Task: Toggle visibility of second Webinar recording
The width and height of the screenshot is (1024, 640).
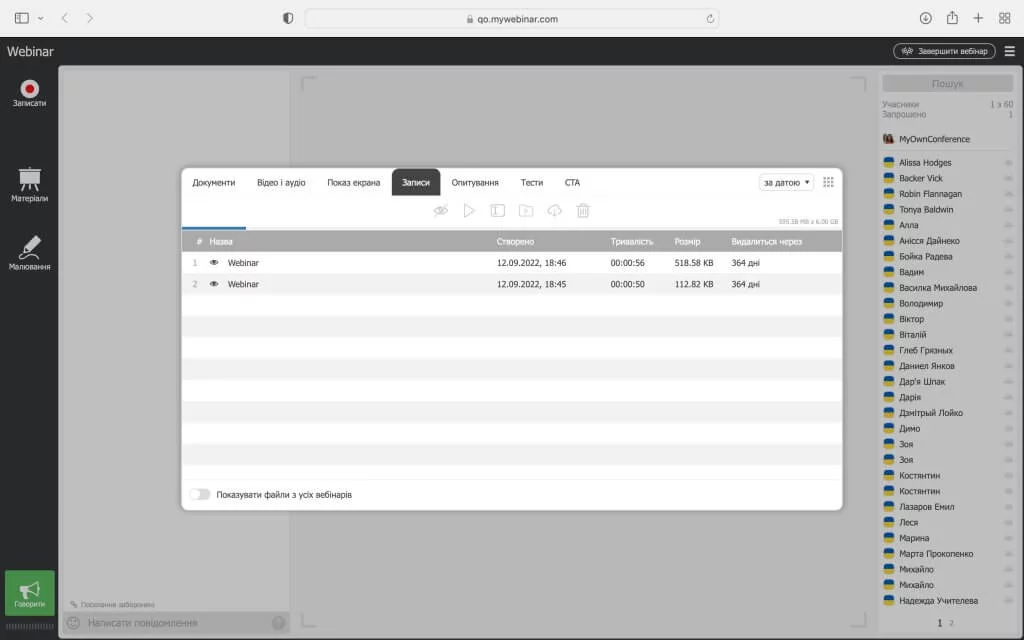Action: click(214, 284)
